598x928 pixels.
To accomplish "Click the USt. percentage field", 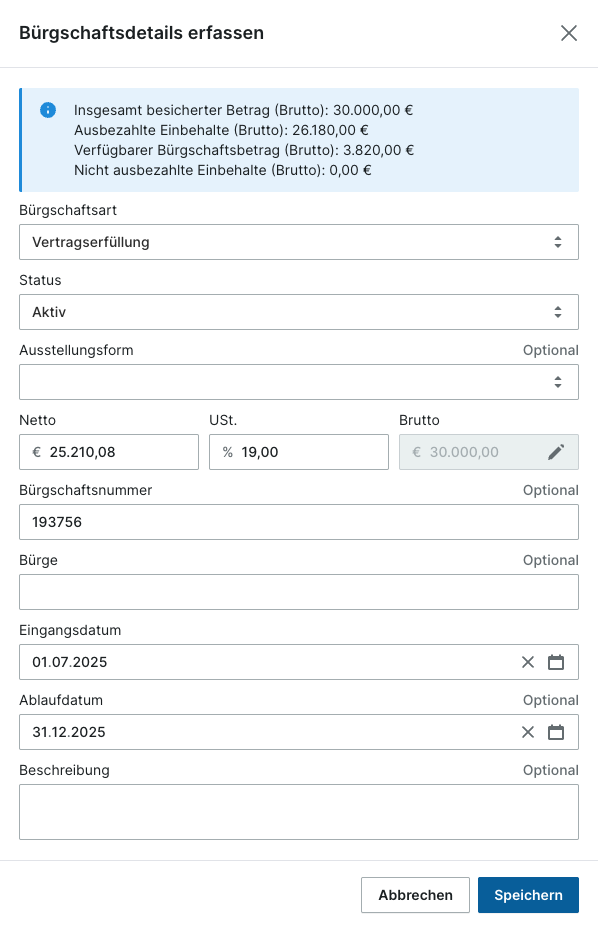I will pos(299,452).
